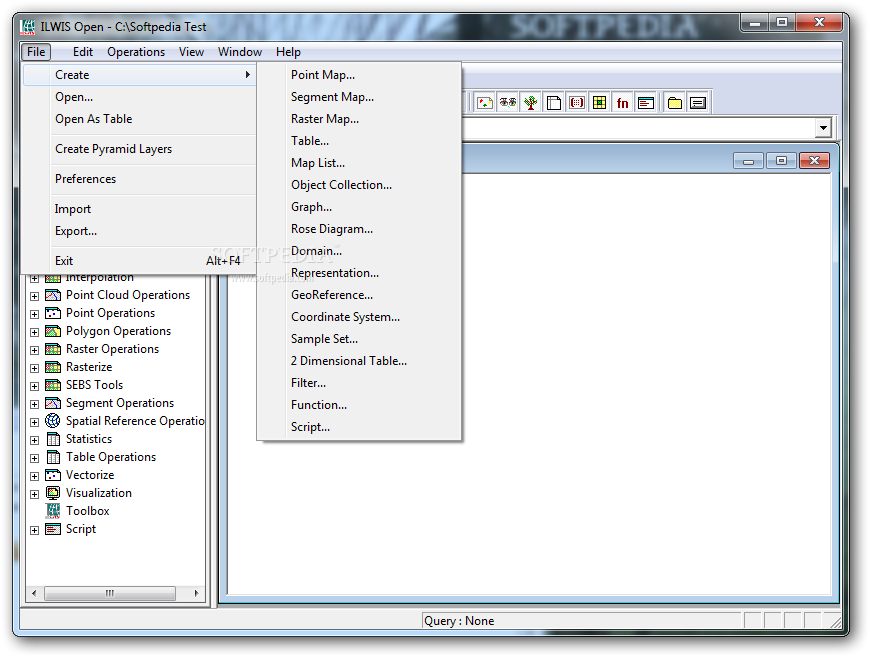Click the red fn function toolbar icon
This screenshot has width=870, height=657.
pos(623,103)
